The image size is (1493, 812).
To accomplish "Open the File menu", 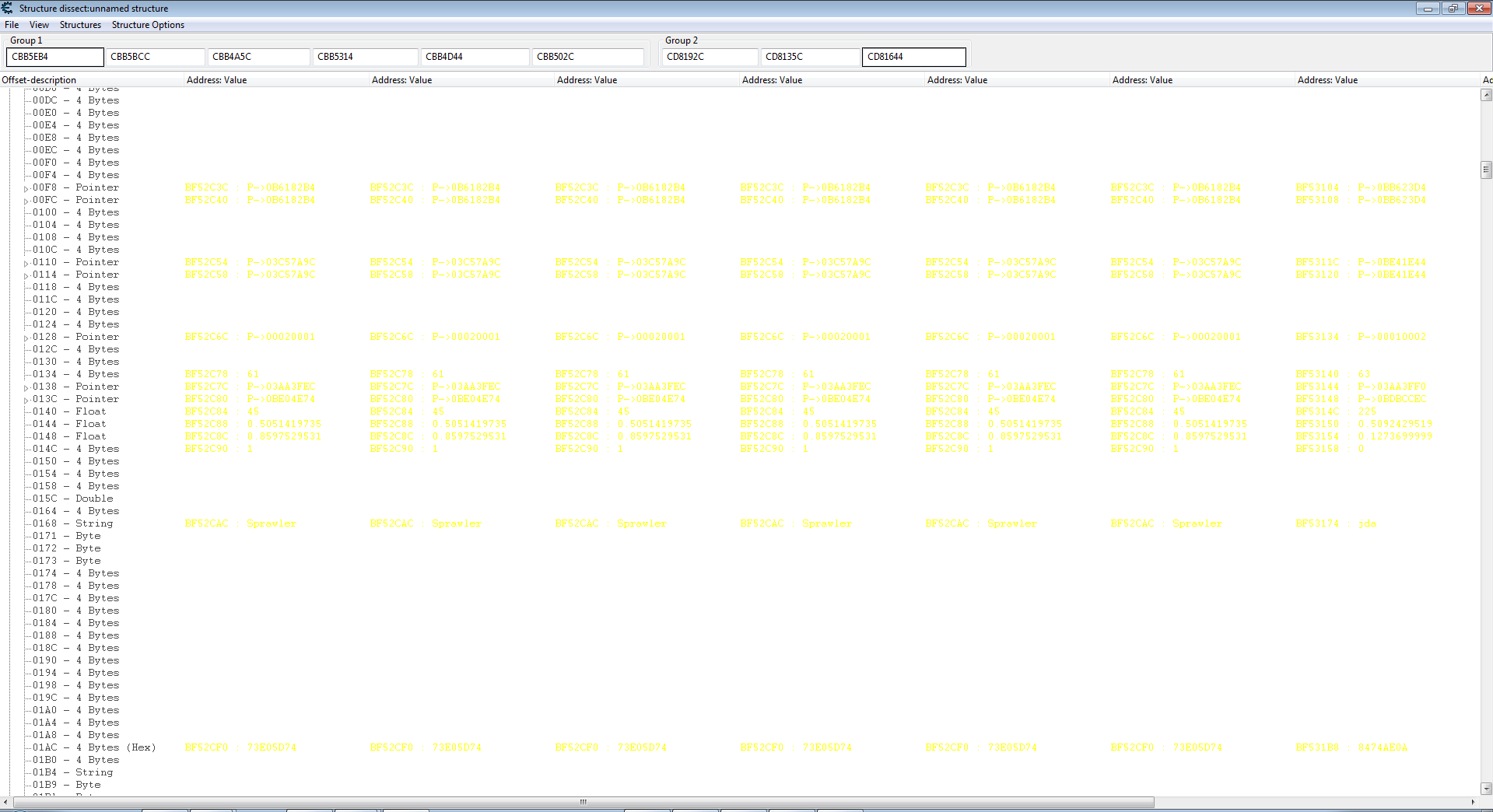I will (12, 25).
